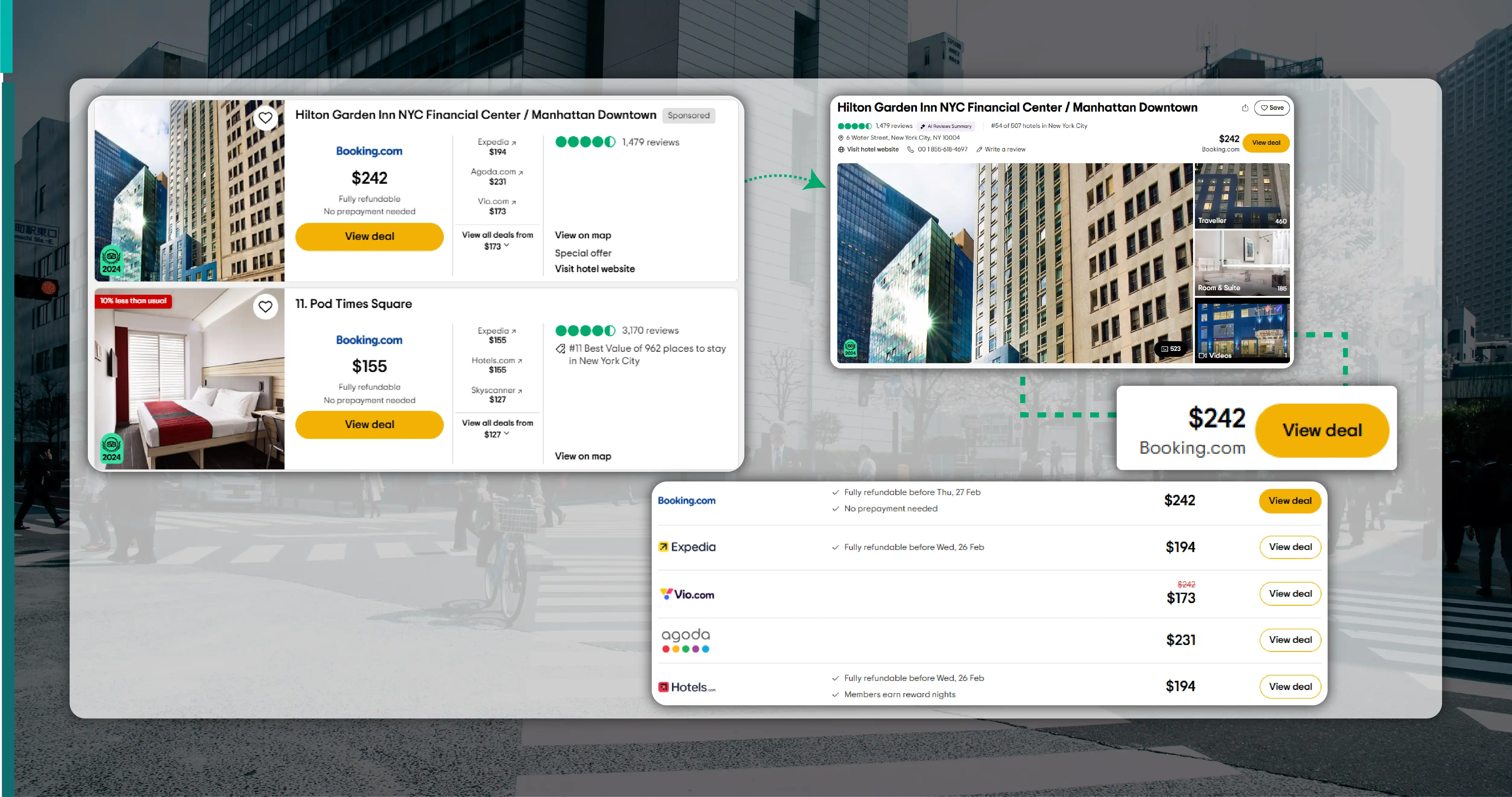Open the Traveller photos thumbnail
Screen dimensions: 1512x797
point(1242,195)
